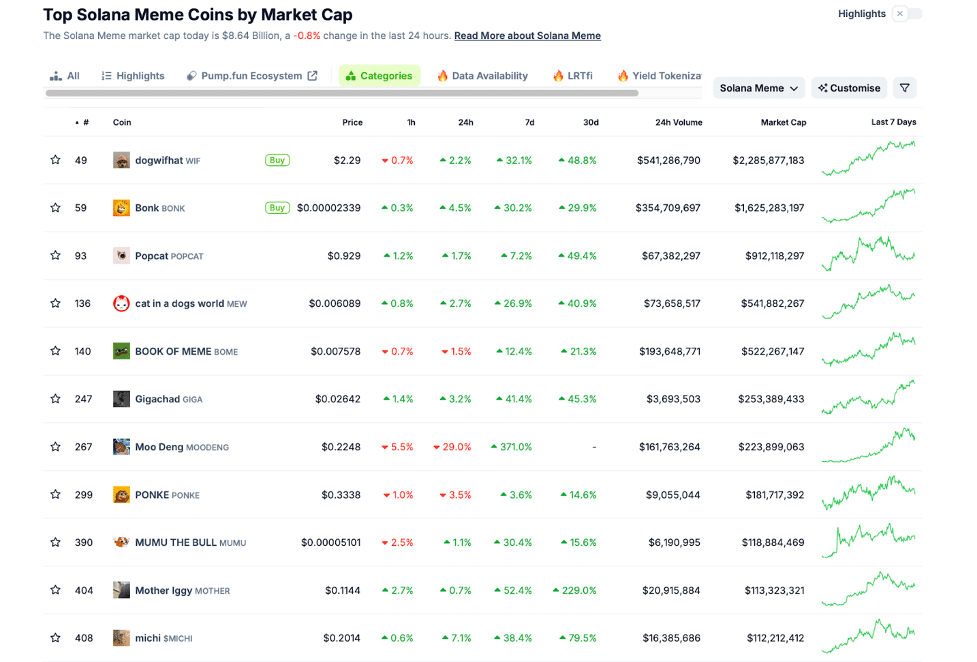
Task: Click the Mother Iggy coin logo
Action: [x=121, y=590]
